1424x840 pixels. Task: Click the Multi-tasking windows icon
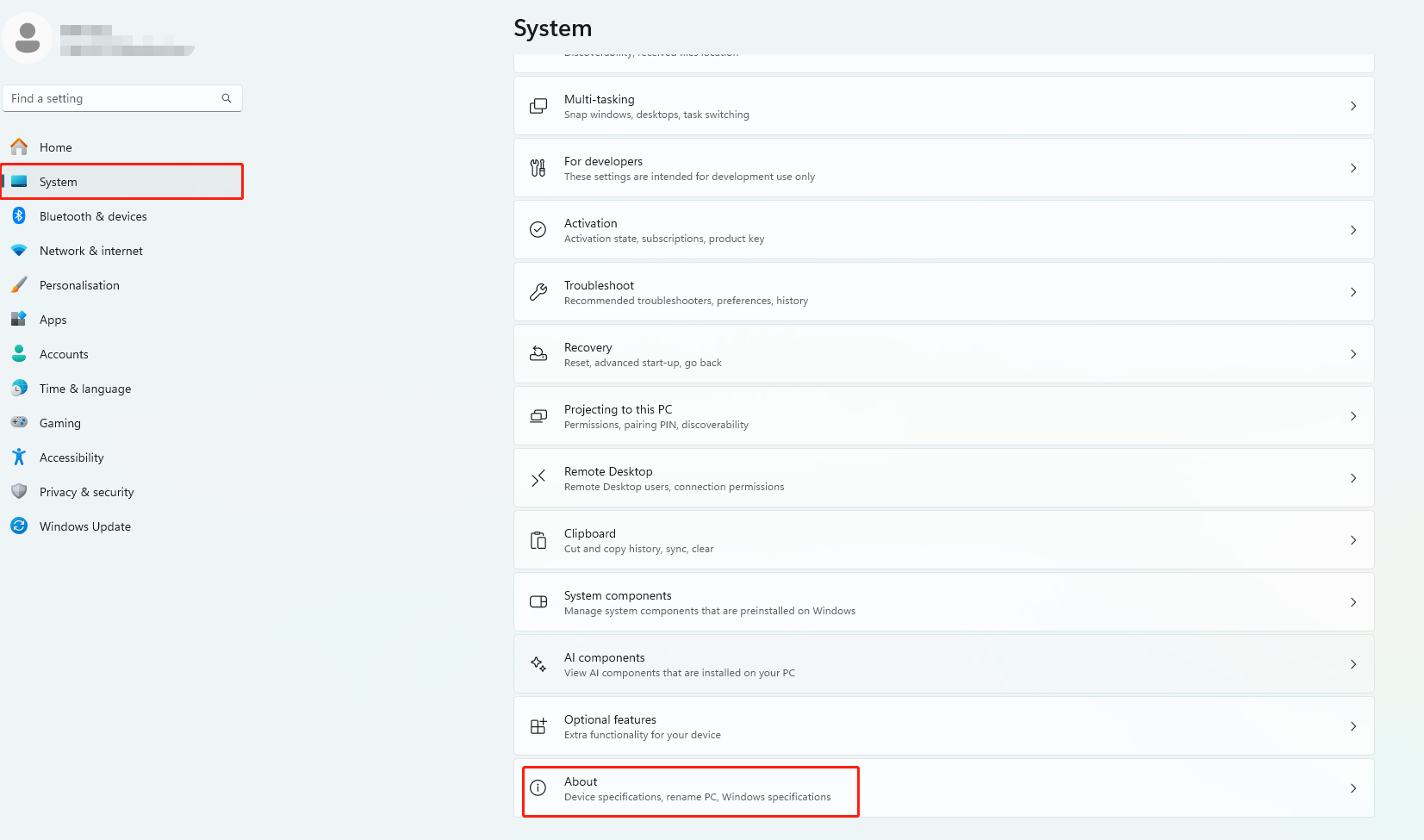tap(538, 106)
